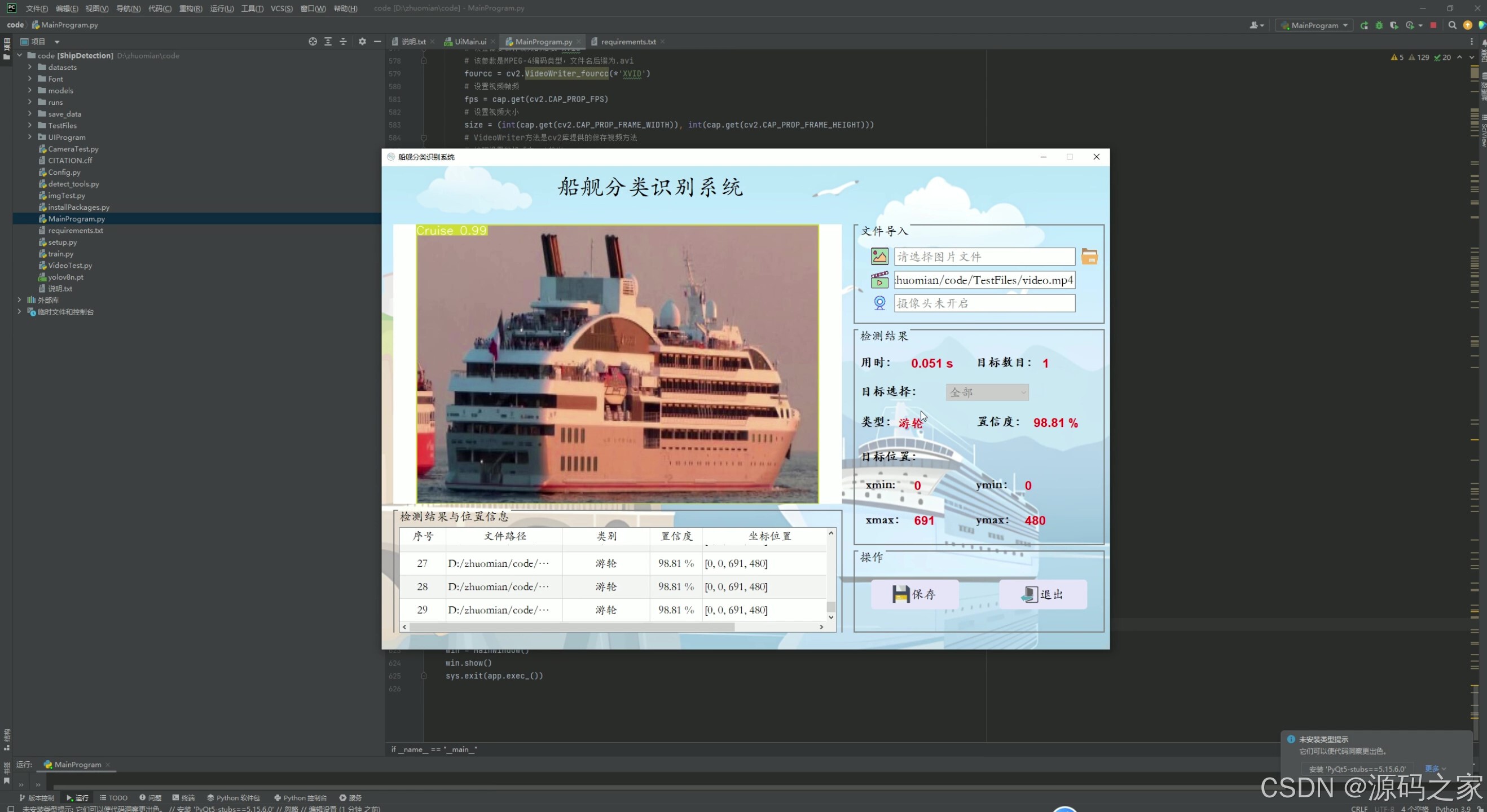Image resolution: width=1487 pixels, height=812 pixels.
Task: Open train.py in project tree
Action: pos(60,253)
